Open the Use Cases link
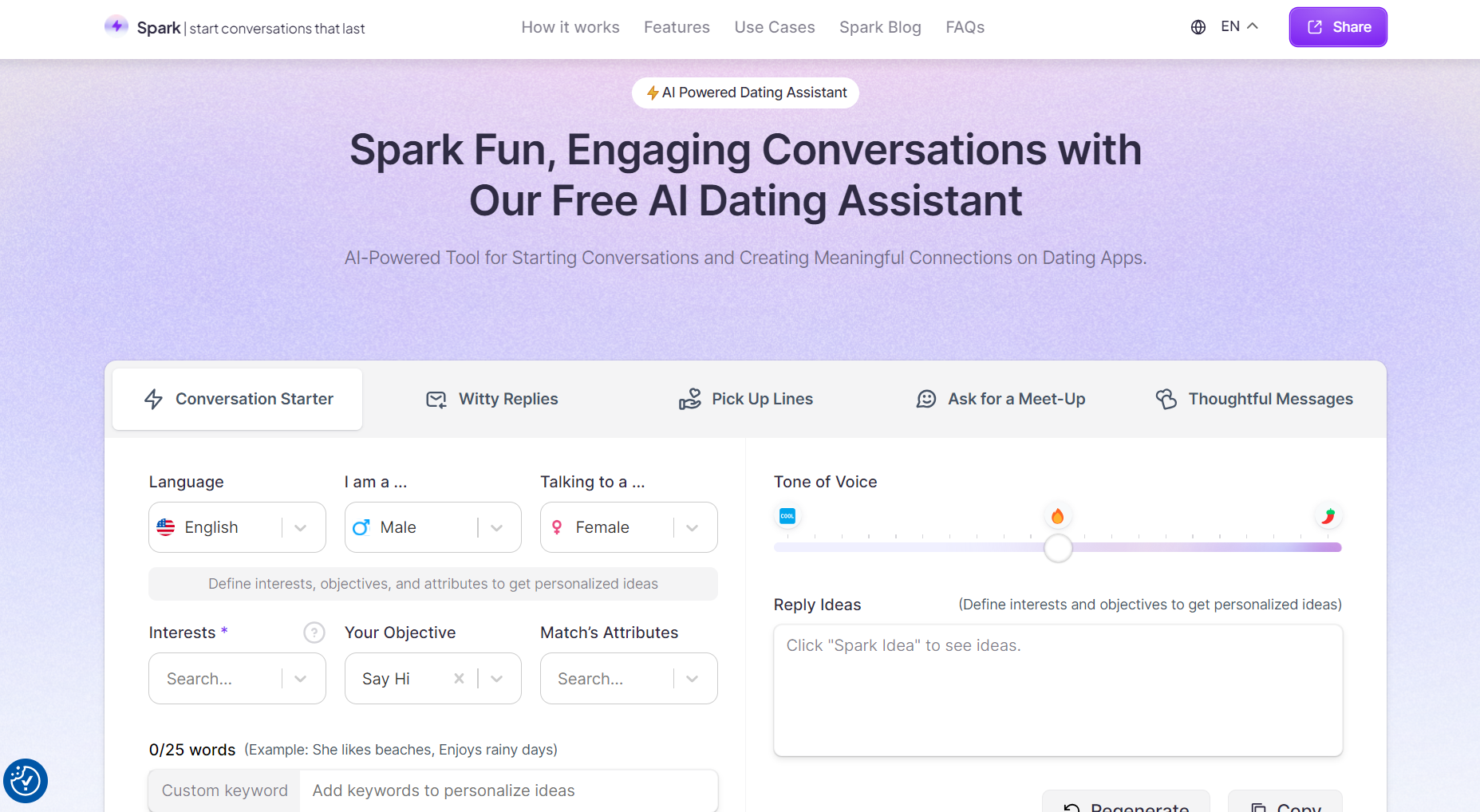The height and width of the screenshot is (812, 1480). 775,27
